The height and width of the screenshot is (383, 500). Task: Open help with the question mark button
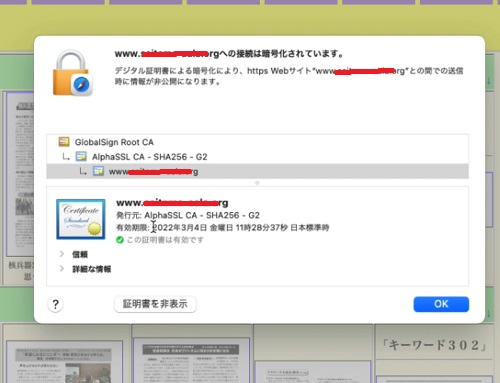(x=56, y=304)
